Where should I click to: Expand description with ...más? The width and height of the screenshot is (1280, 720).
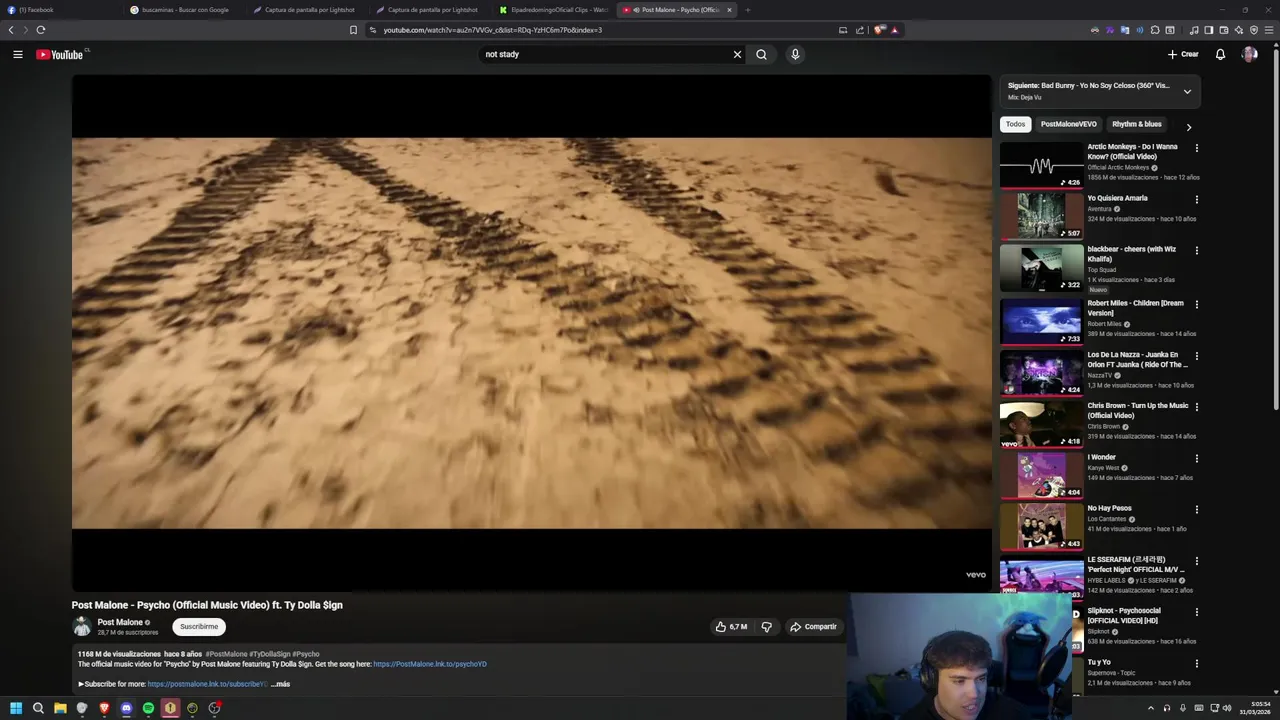pos(280,684)
